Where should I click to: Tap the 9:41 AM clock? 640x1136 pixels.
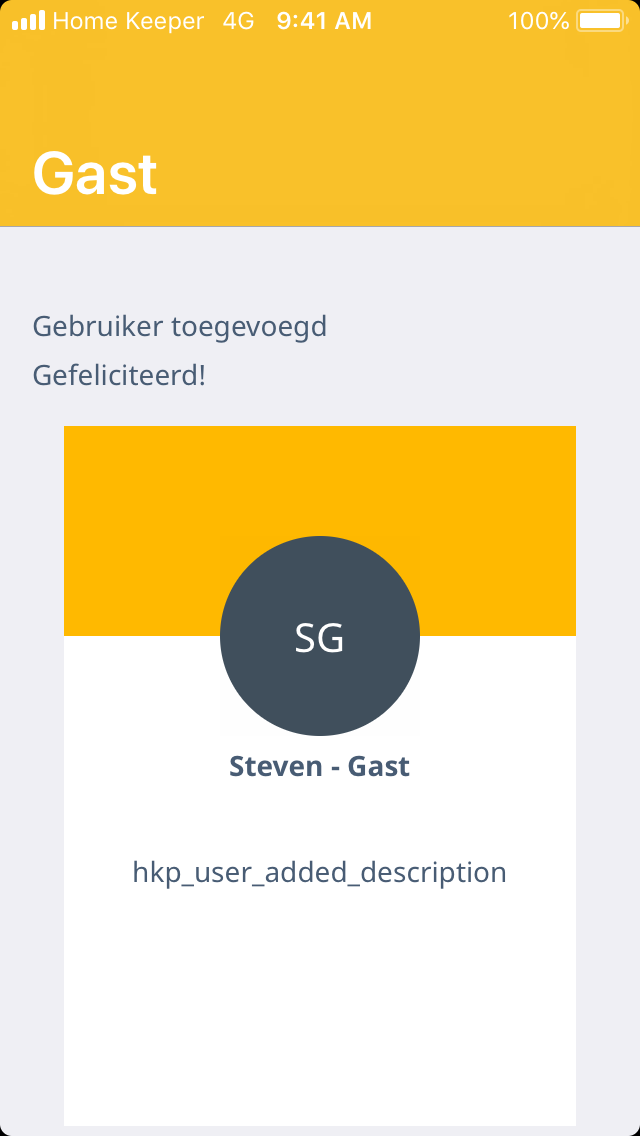(324, 21)
